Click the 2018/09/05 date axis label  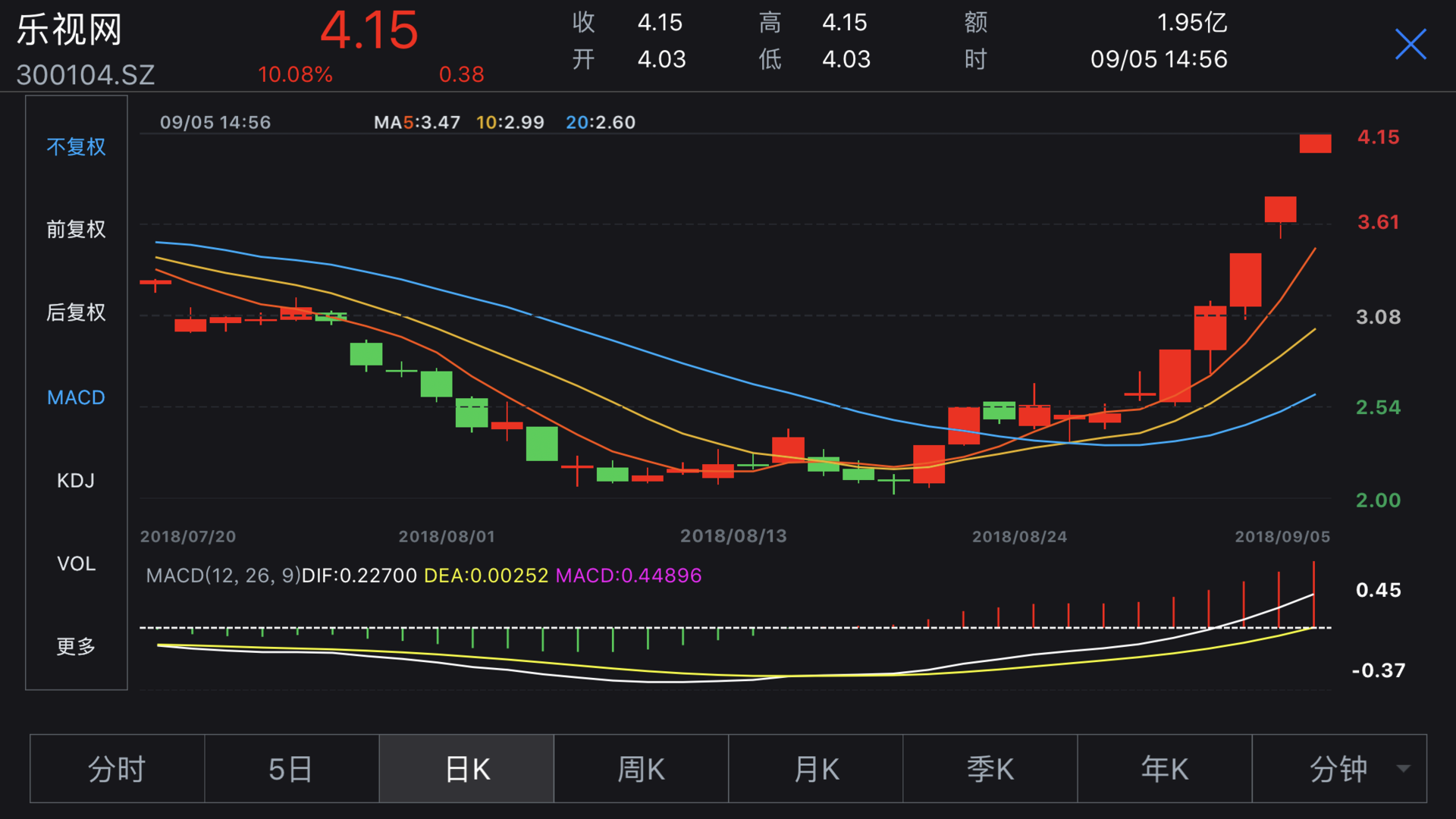[1282, 536]
